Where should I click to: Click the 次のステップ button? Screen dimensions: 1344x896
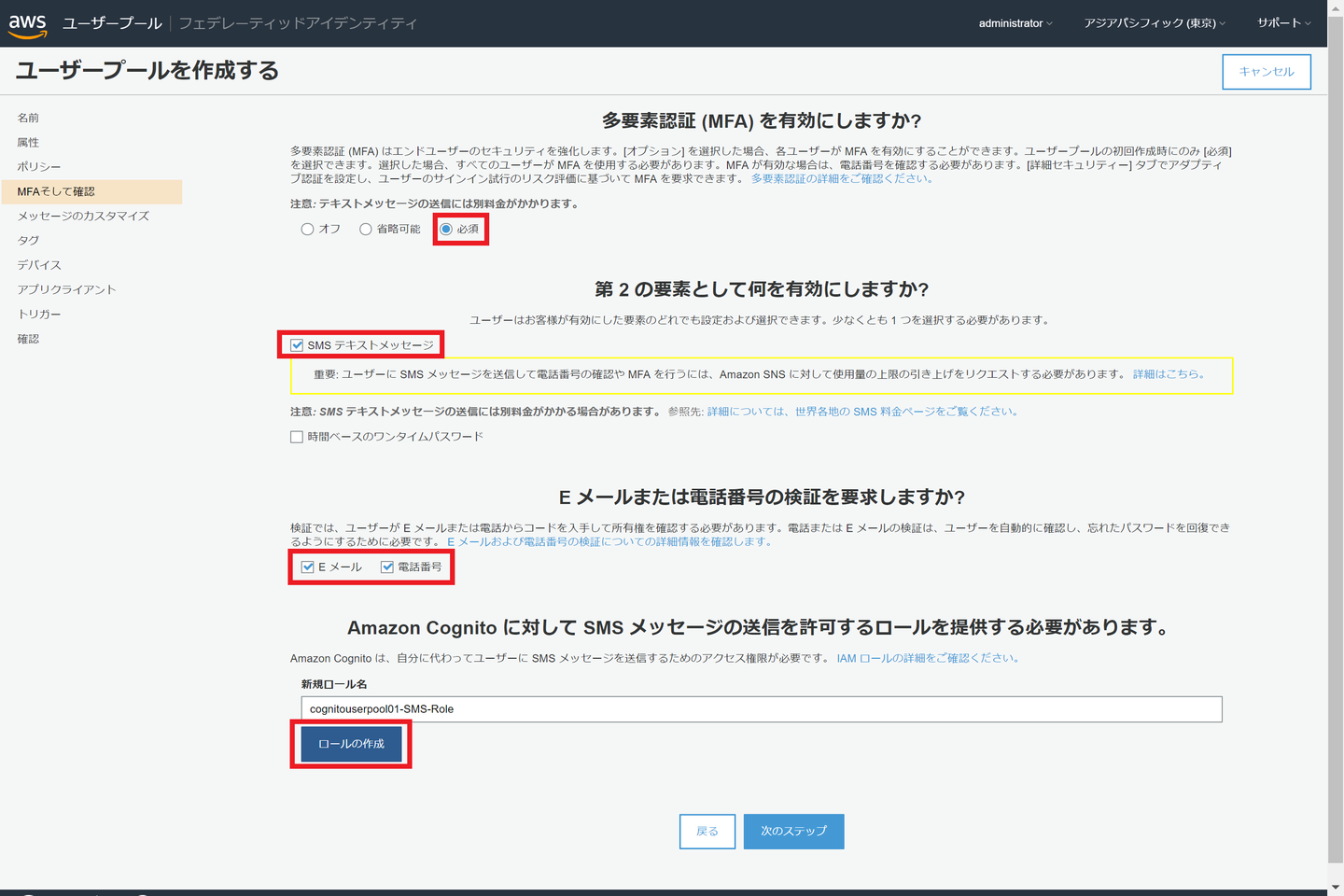794,832
